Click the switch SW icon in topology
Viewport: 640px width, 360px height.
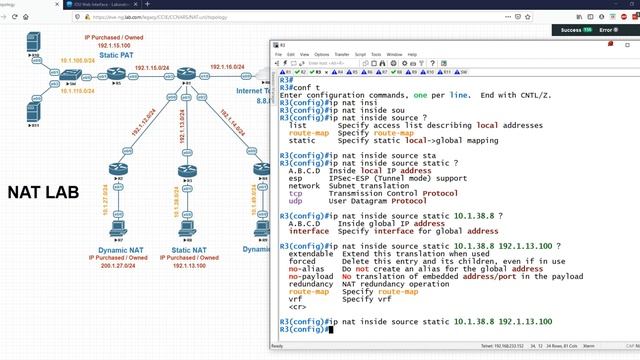(71, 75)
